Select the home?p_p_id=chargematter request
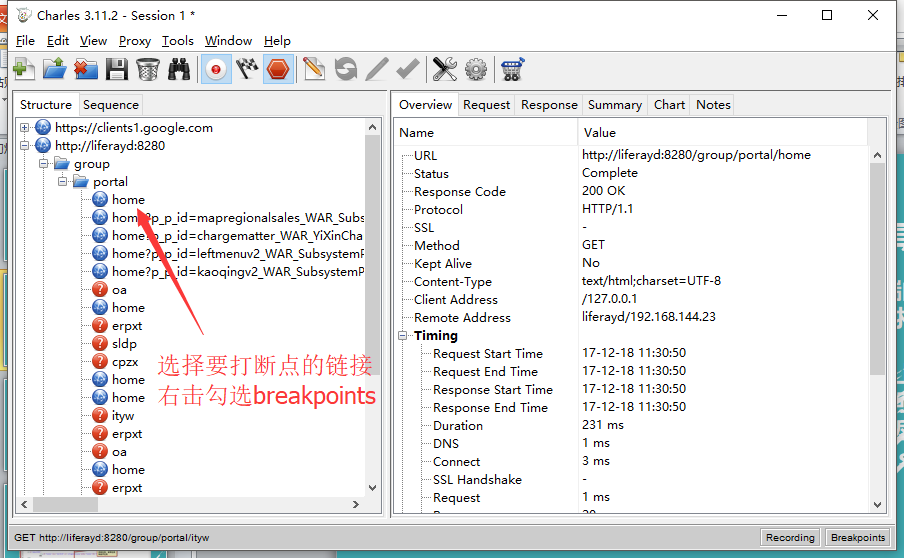The width and height of the screenshot is (904, 558). (x=238, y=235)
